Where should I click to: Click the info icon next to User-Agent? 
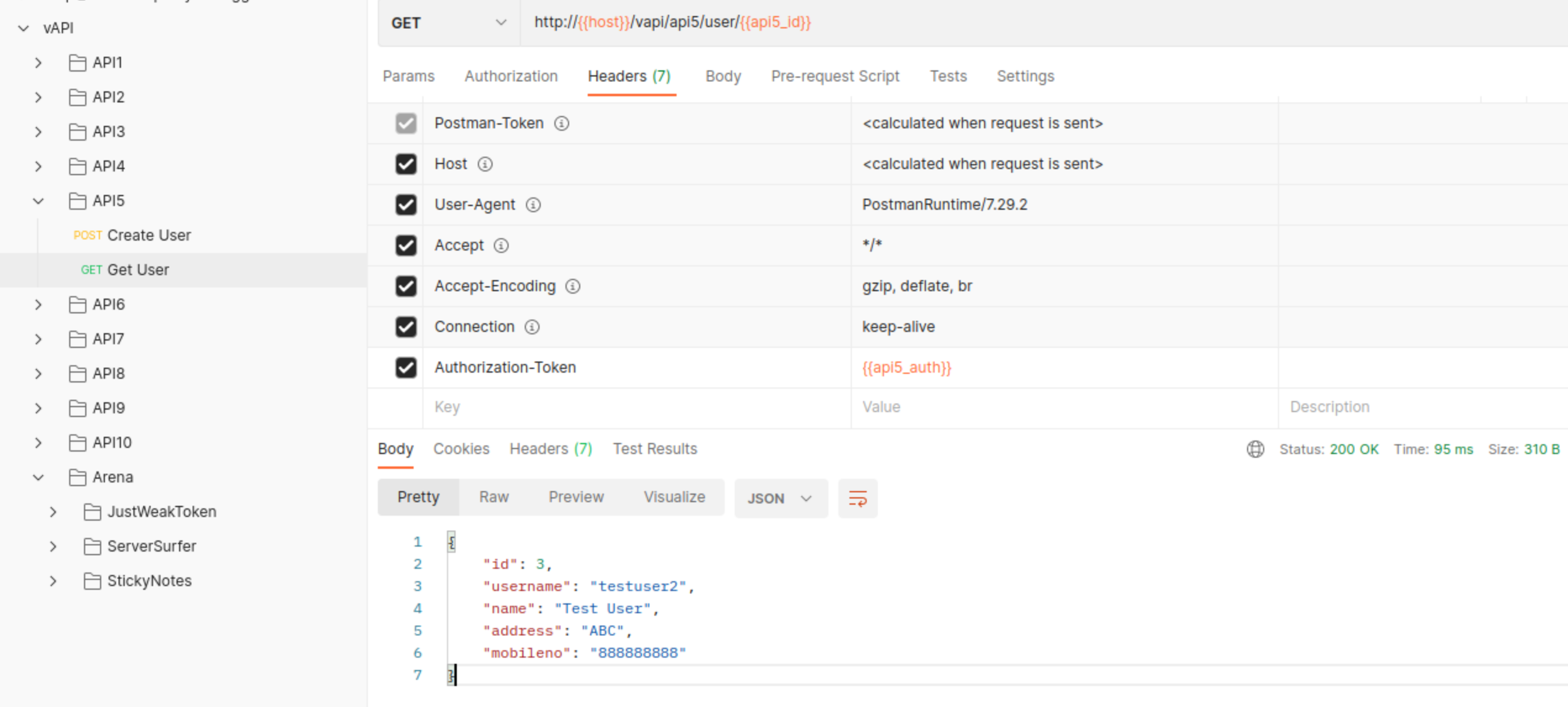pyautogui.click(x=533, y=205)
